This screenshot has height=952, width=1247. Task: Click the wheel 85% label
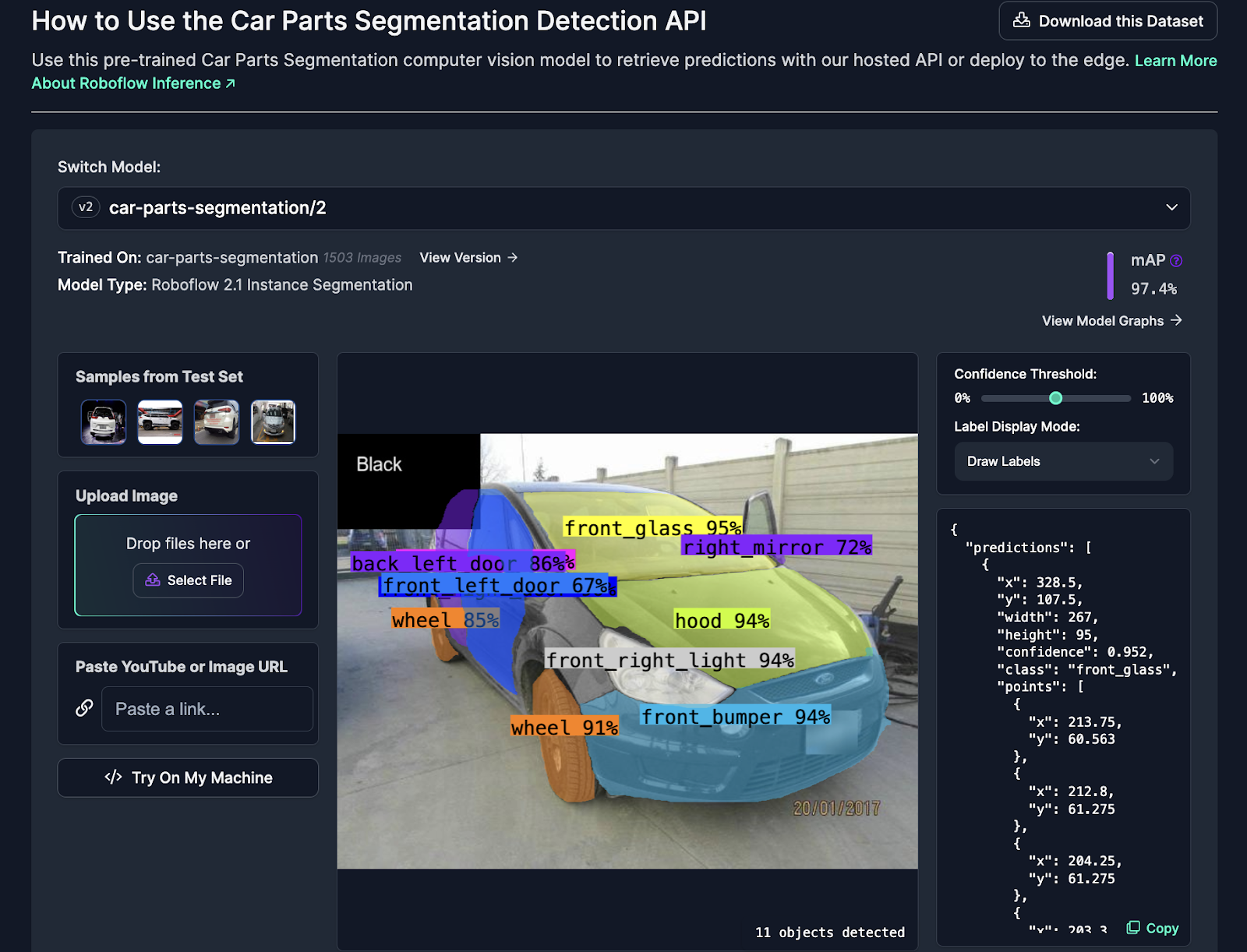click(x=445, y=620)
